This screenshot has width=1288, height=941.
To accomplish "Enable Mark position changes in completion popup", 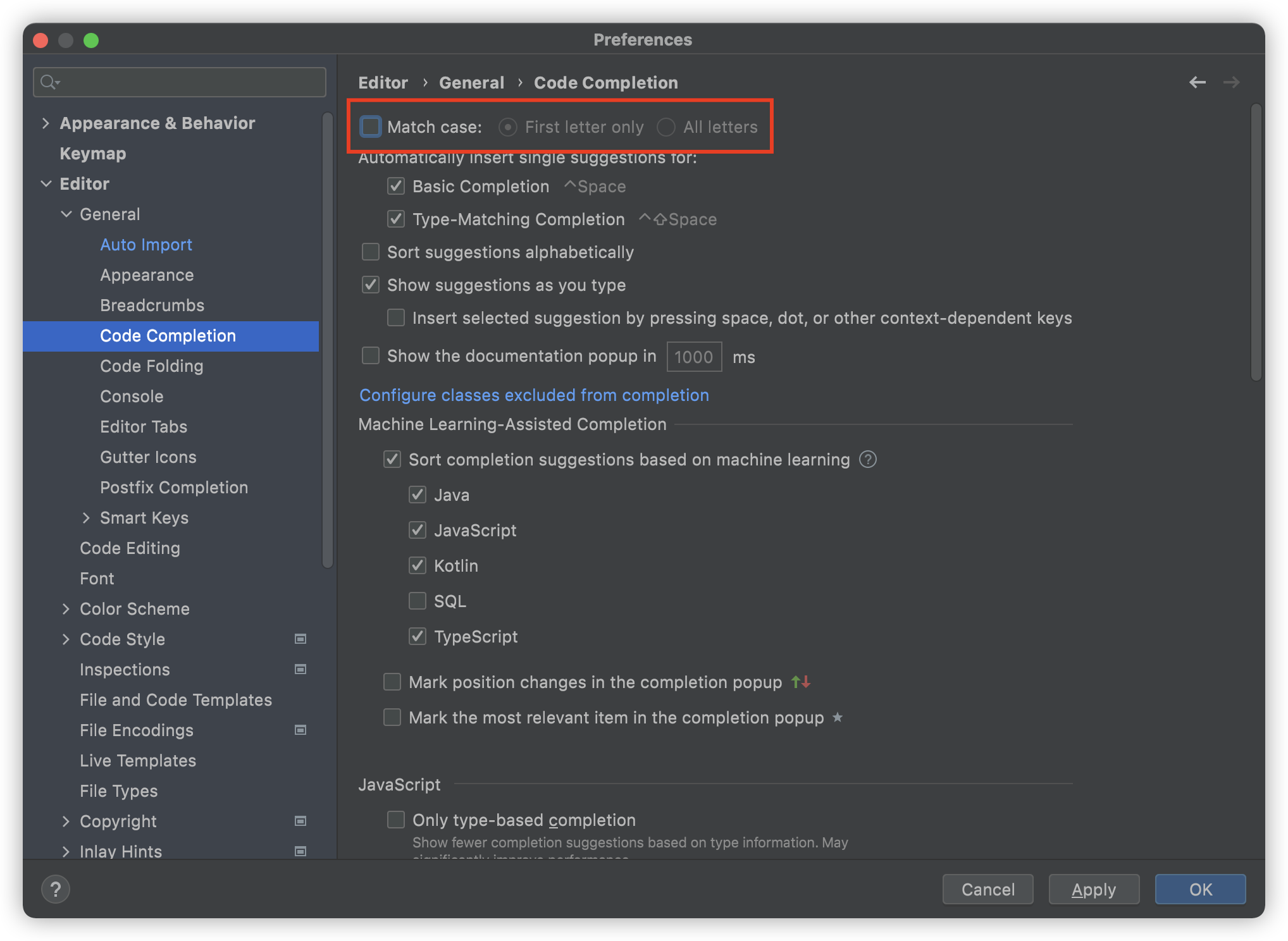I will pyautogui.click(x=392, y=682).
